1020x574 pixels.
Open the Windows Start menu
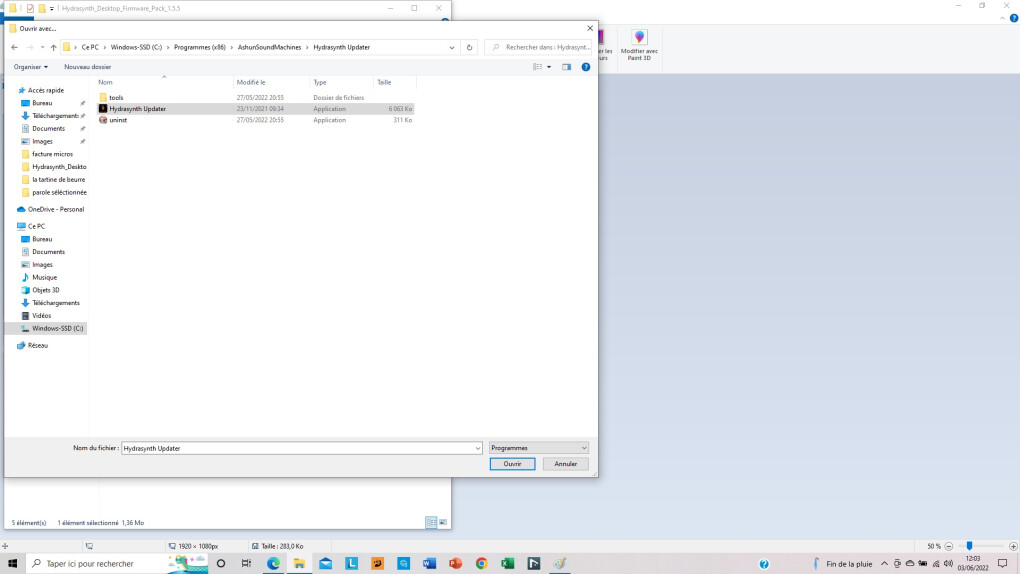coord(12,564)
